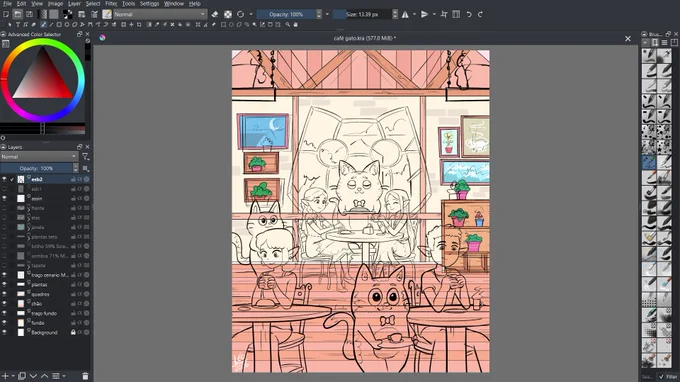The width and height of the screenshot is (680, 382).
Task: Open an existing document via the toolbar
Action: (x=17, y=14)
